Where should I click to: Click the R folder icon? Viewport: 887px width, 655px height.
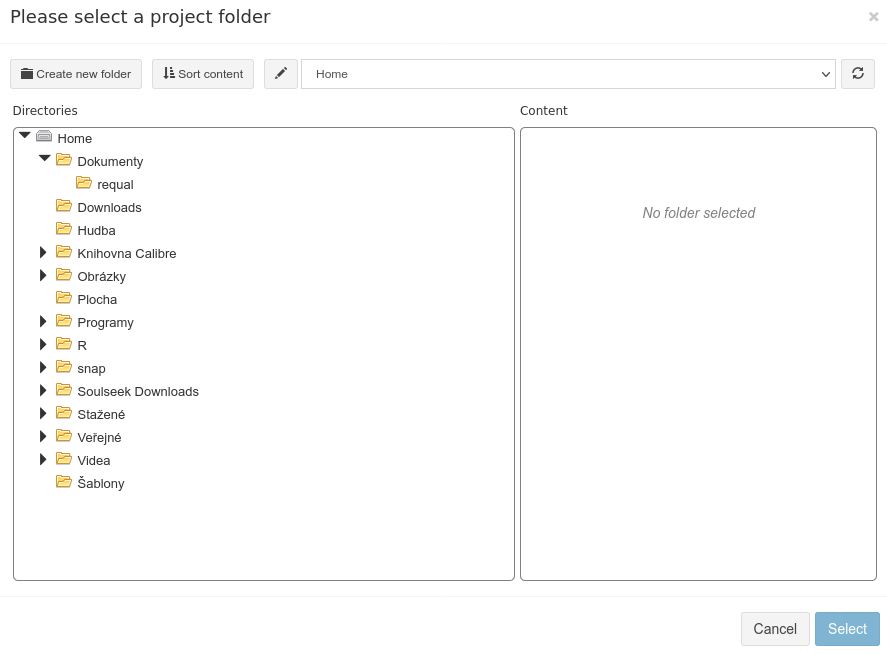64,344
